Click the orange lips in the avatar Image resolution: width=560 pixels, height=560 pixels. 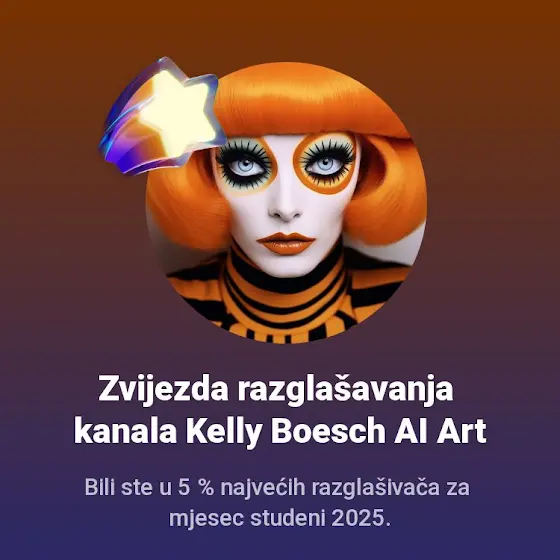coord(286,243)
